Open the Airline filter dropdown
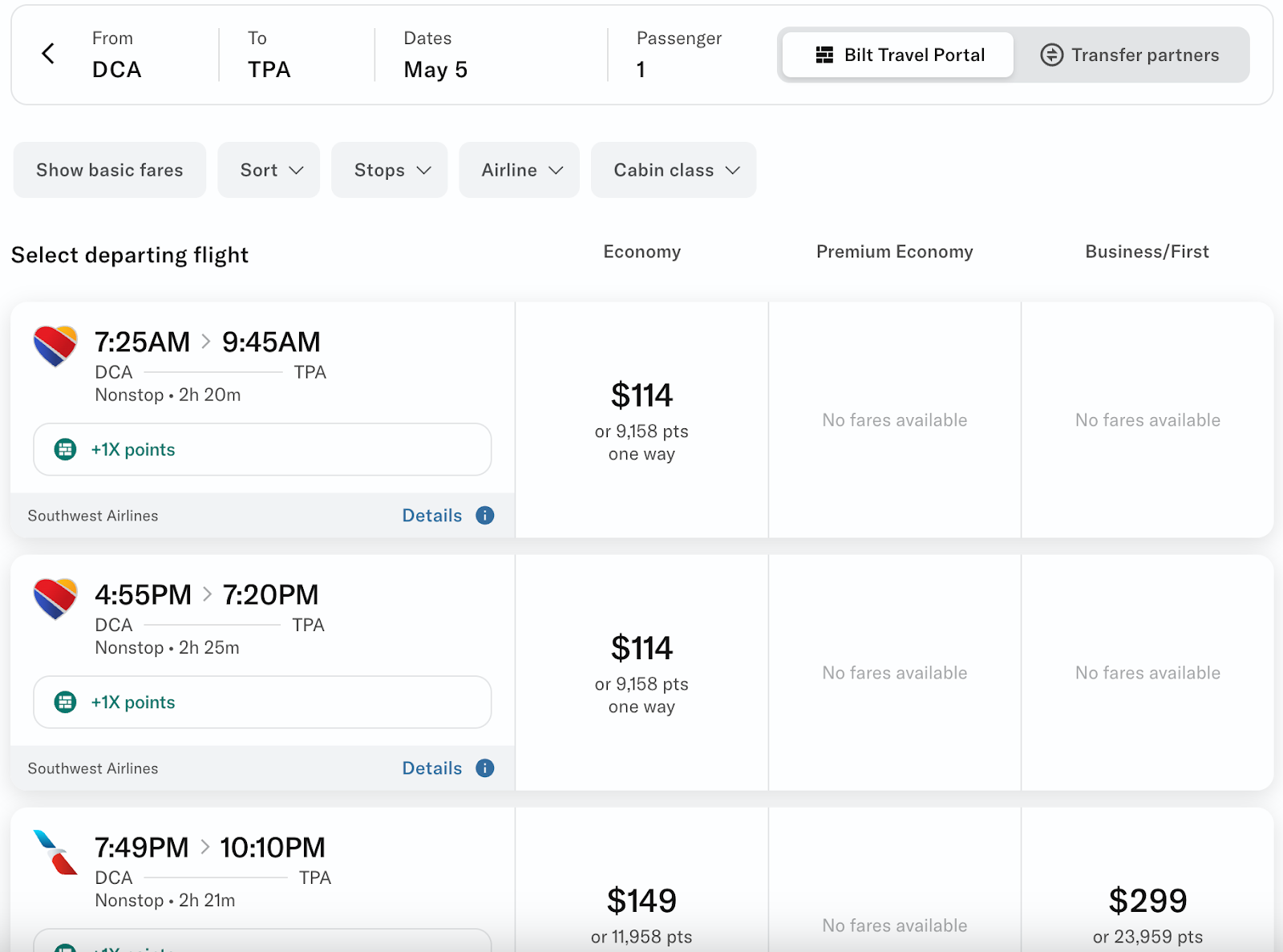Screen dimensions: 1283x952 pyautogui.click(x=519, y=170)
